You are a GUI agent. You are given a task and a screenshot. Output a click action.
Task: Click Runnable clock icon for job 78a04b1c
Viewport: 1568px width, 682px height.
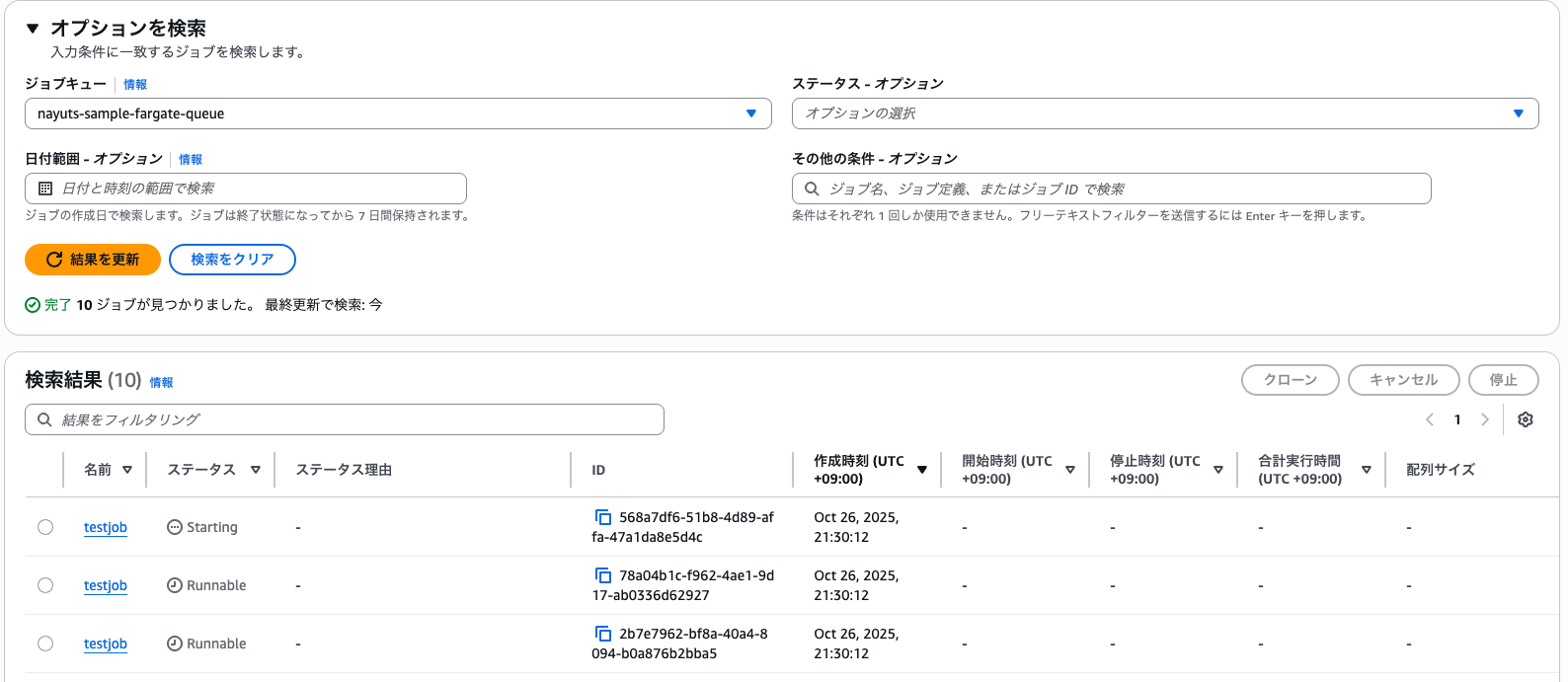(175, 585)
